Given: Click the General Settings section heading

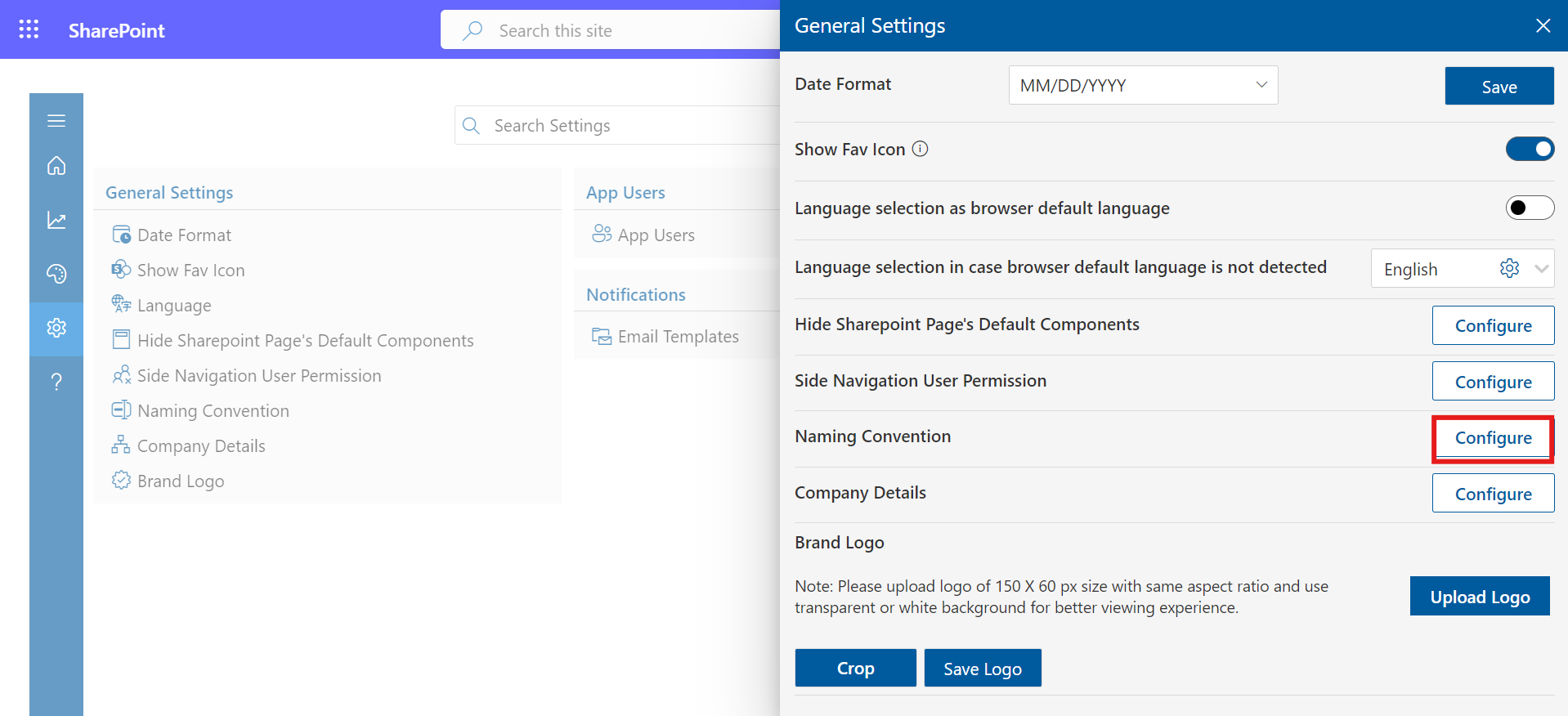Looking at the screenshot, I should point(169,193).
